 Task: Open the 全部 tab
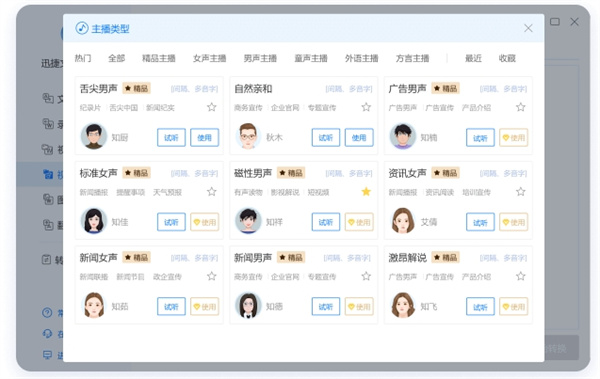pyautogui.click(x=116, y=58)
